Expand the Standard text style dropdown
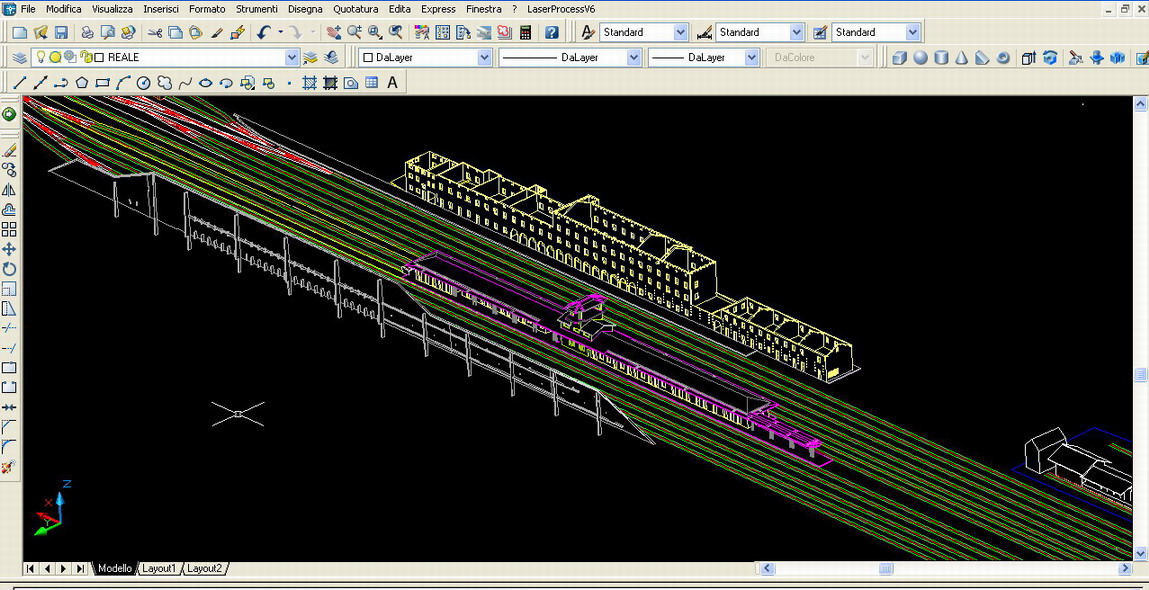Screen dimensions: 1149x590 681,32
